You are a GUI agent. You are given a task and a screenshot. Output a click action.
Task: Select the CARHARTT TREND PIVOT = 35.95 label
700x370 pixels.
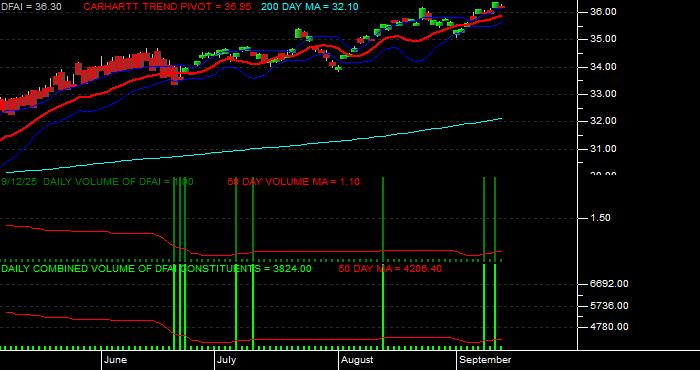[167, 7]
